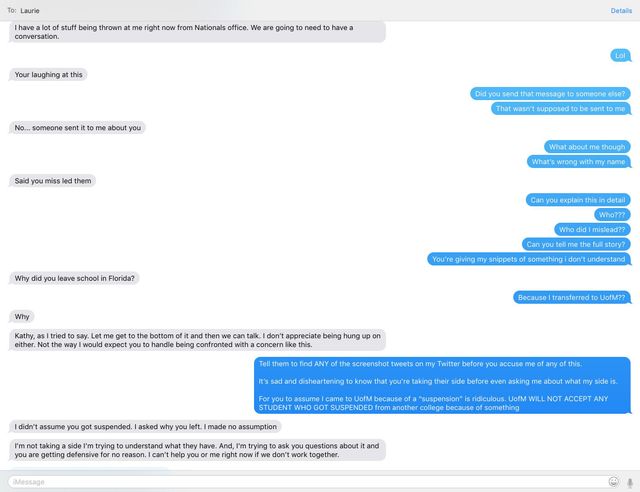The image size is (640, 492).
Task: Click 'Said you miss led them' message
Action: click(52, 181)
